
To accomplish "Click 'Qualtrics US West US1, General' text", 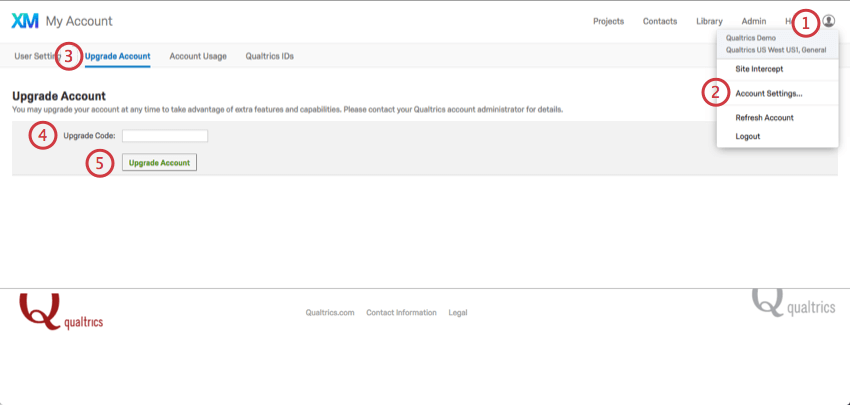I will point(776,50).
